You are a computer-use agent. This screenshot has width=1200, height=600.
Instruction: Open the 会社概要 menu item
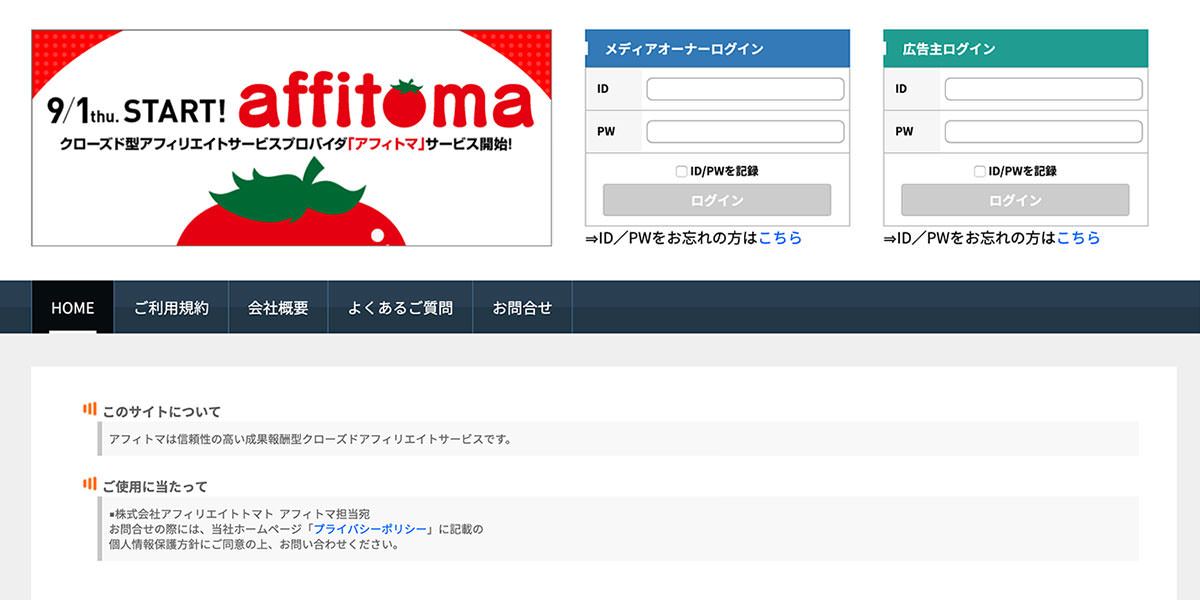coord(278,308)
